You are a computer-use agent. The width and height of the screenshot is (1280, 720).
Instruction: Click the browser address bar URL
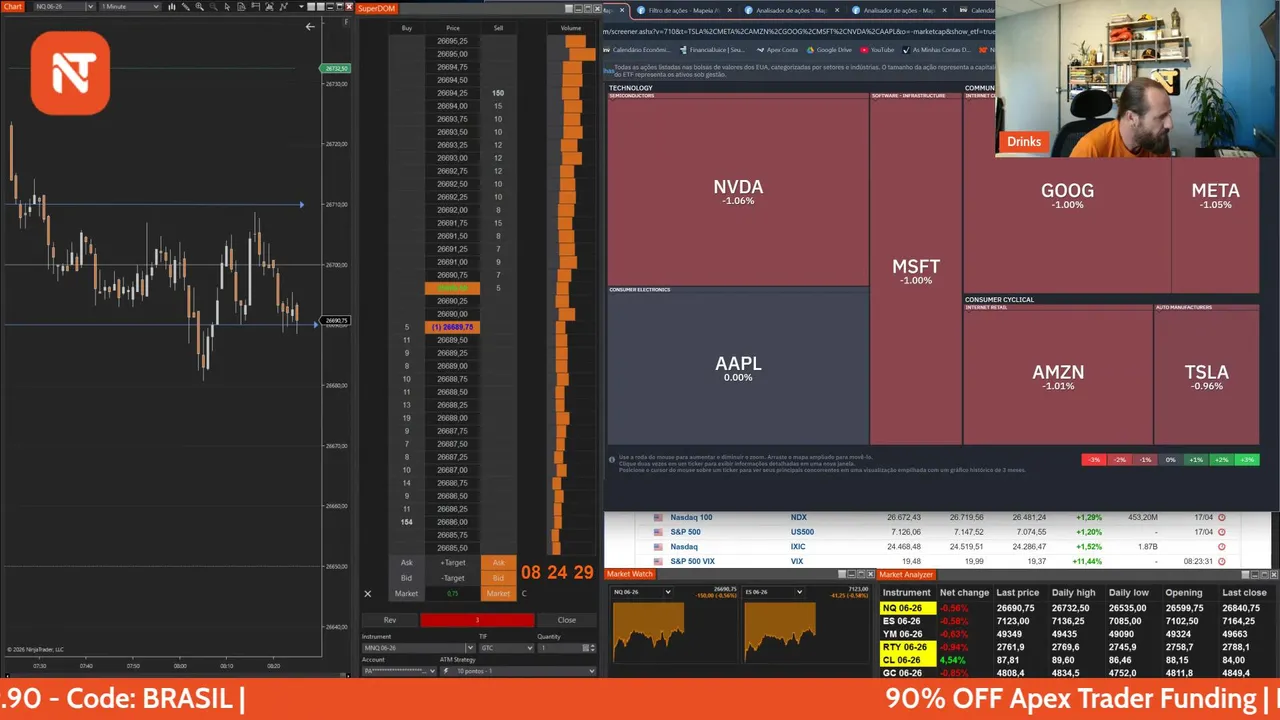point(798,31)
